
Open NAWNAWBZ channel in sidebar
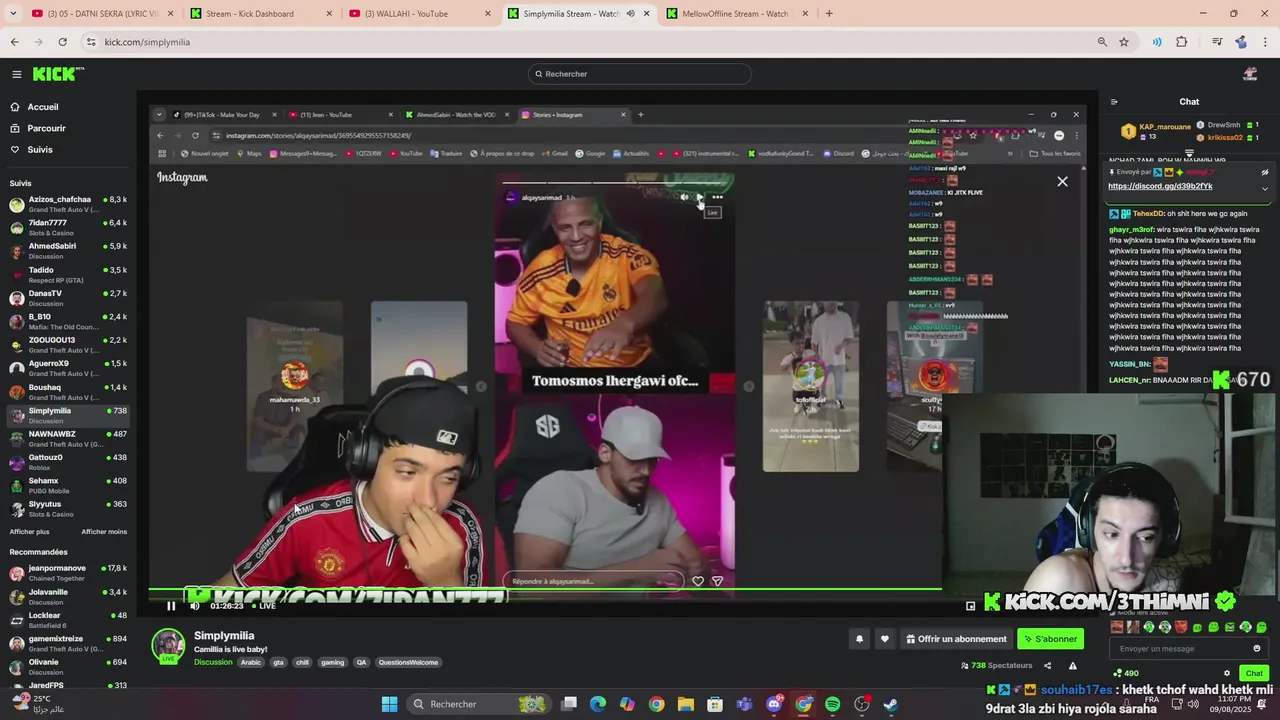click(x=68, y=439)
